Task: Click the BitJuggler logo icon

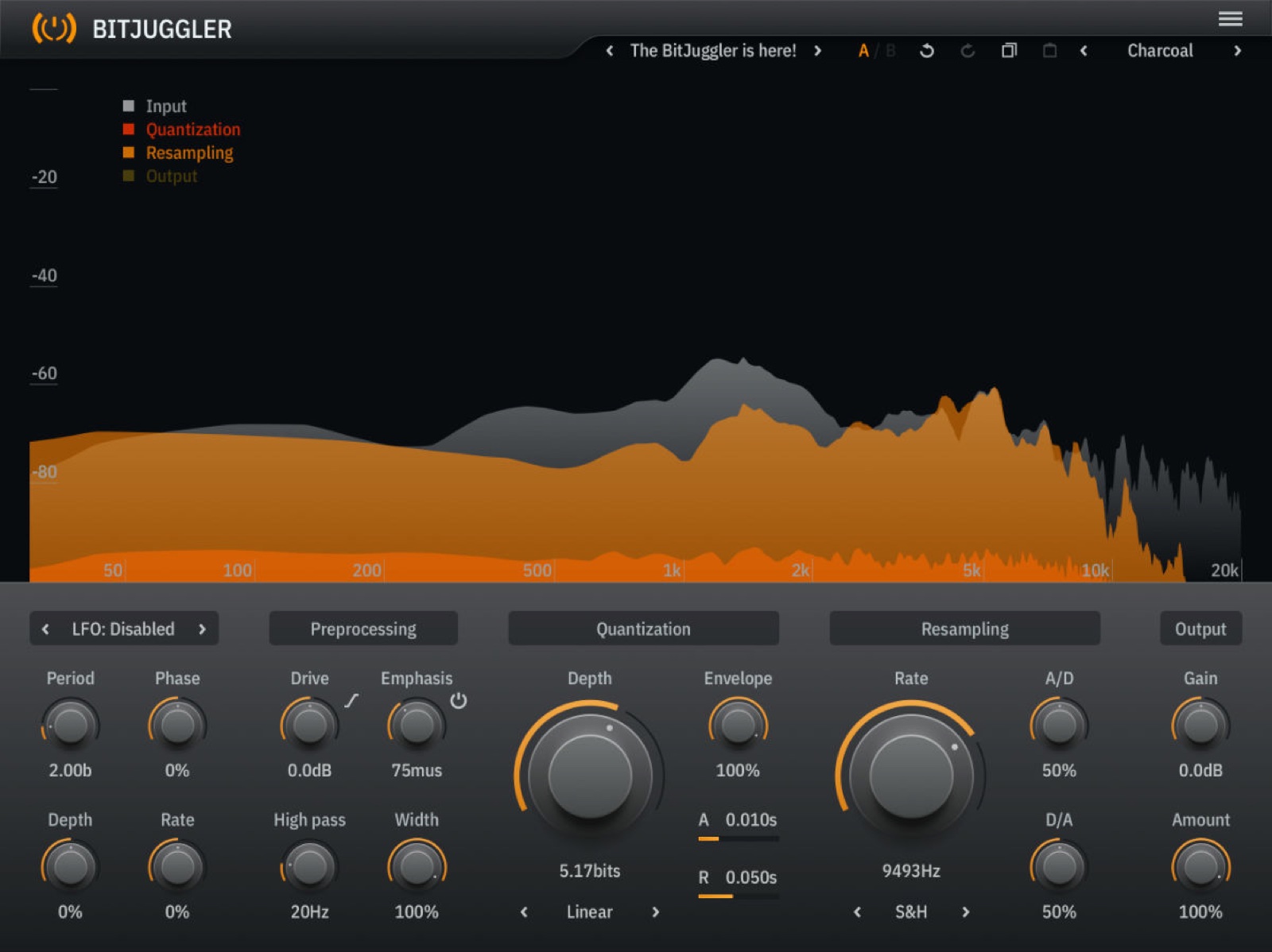Action: pos(53,29)
